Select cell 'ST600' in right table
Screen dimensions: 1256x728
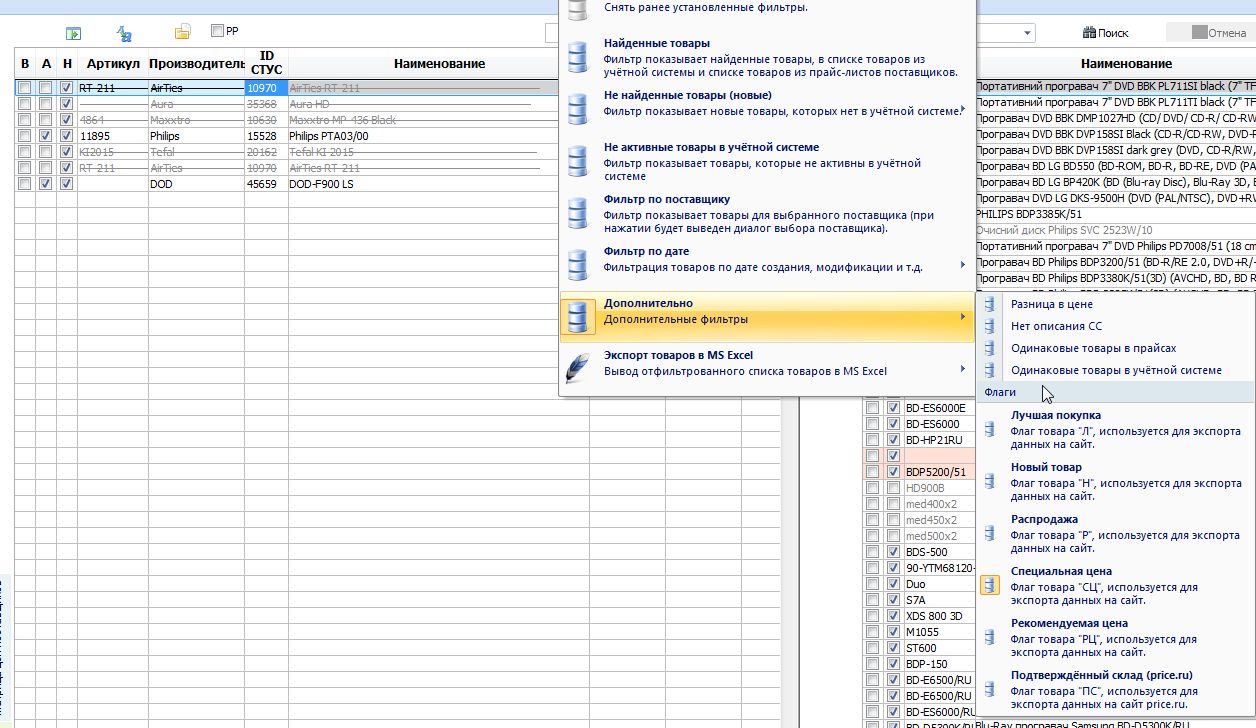(938, 648)
